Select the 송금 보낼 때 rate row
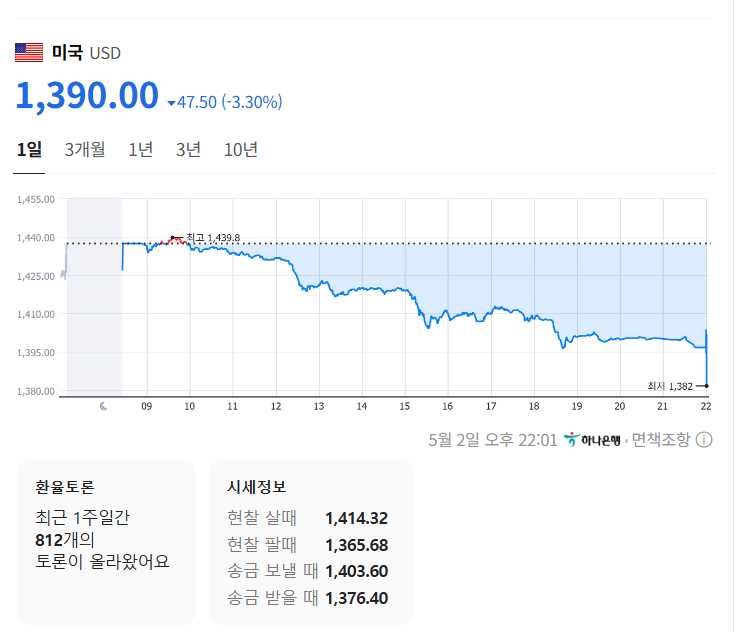 click(307, 572)
